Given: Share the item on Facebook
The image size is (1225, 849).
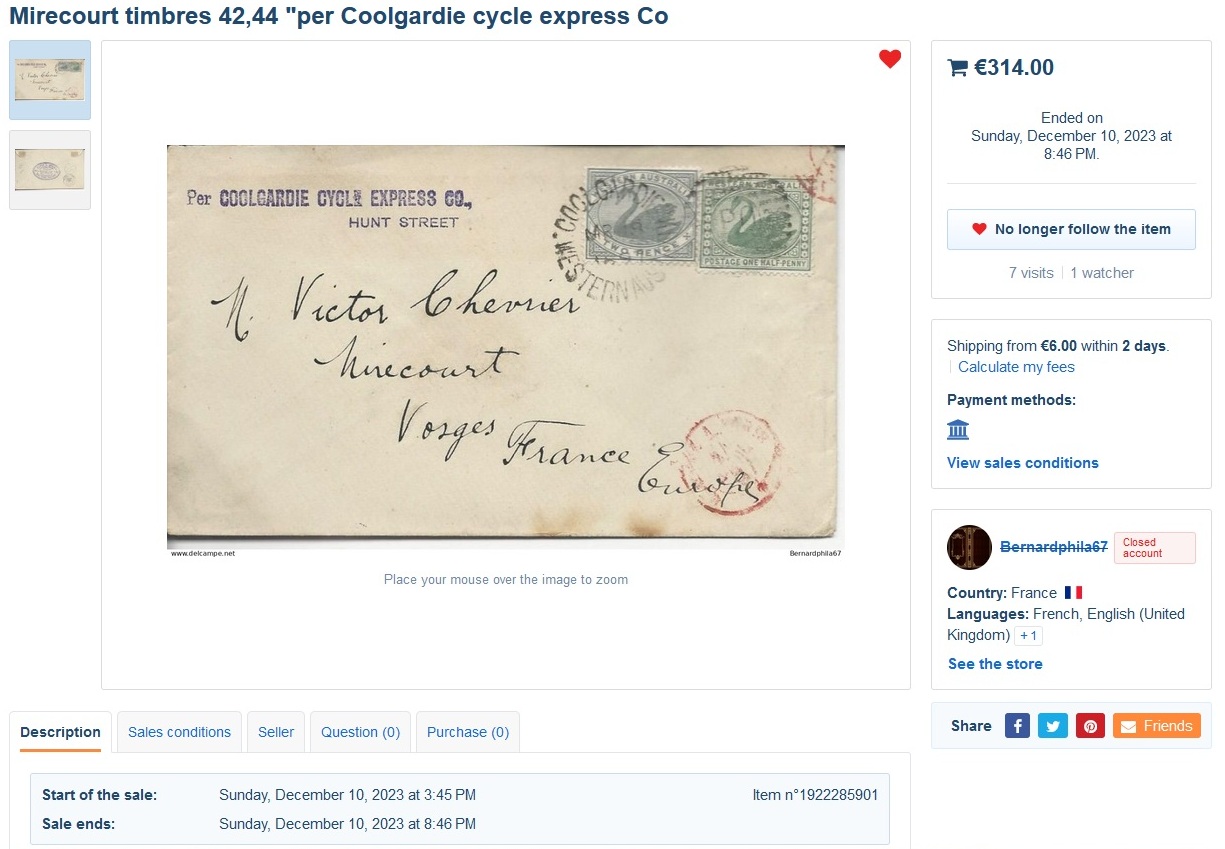Looking at the screenshot, I should tap(1017, 726).
